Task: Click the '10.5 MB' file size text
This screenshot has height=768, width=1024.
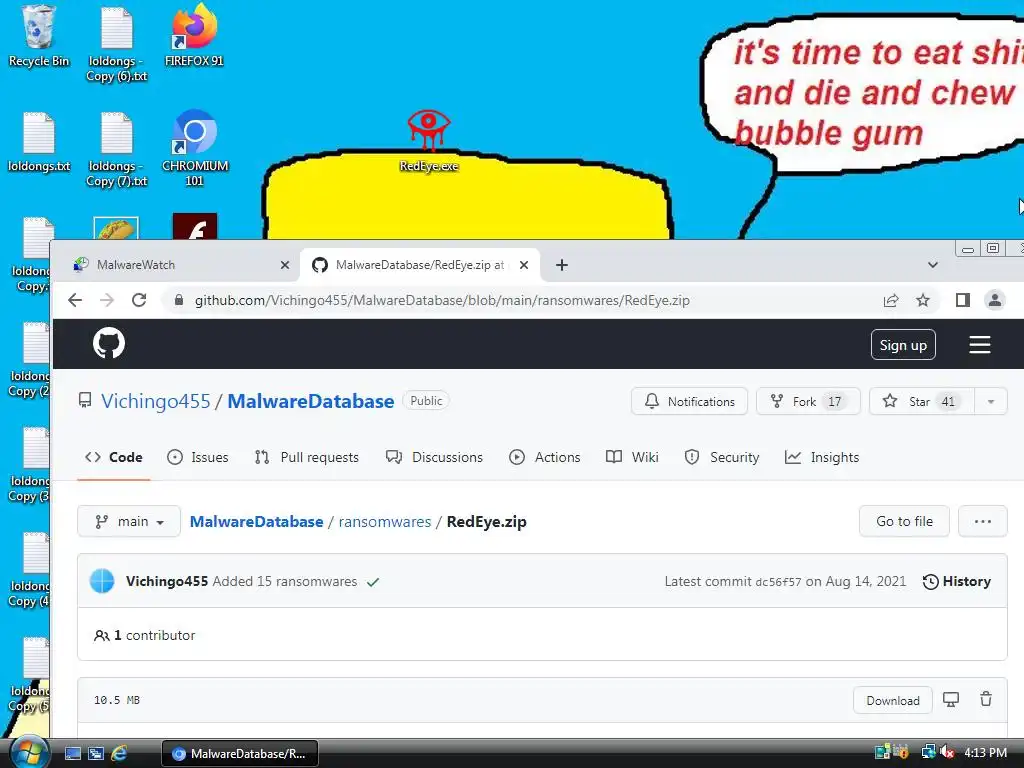Action: point(117,700)
